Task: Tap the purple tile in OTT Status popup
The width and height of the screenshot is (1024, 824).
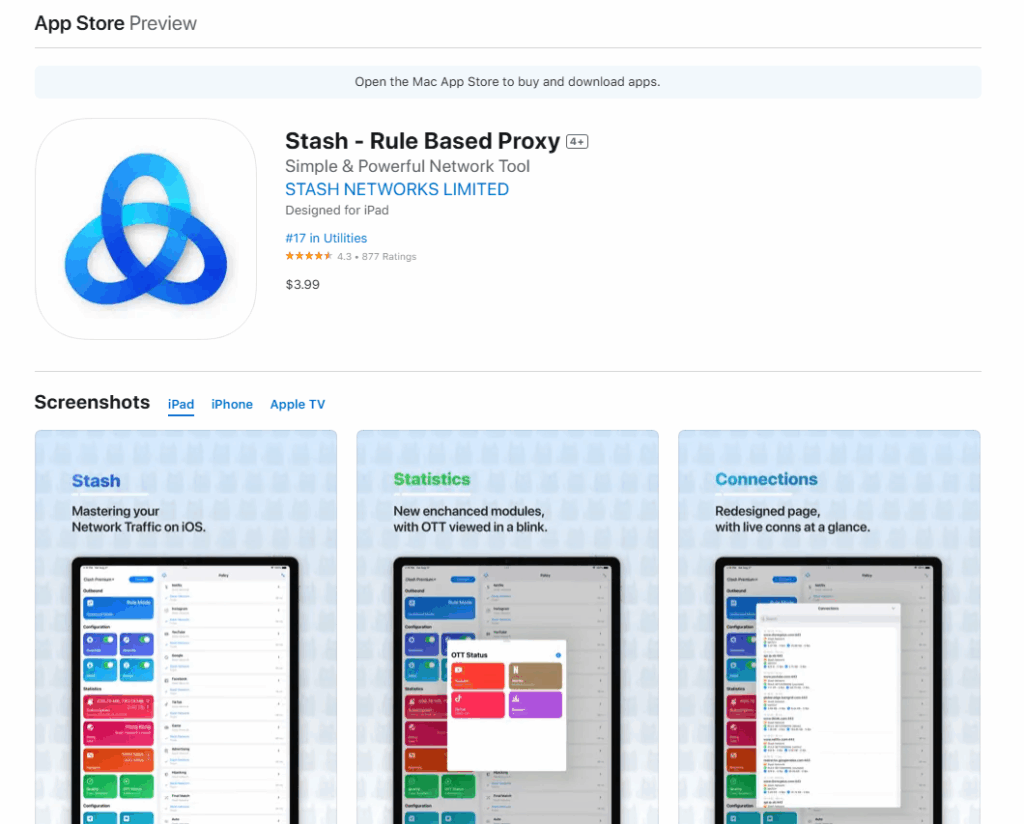Action: click(x=536, y=705)
